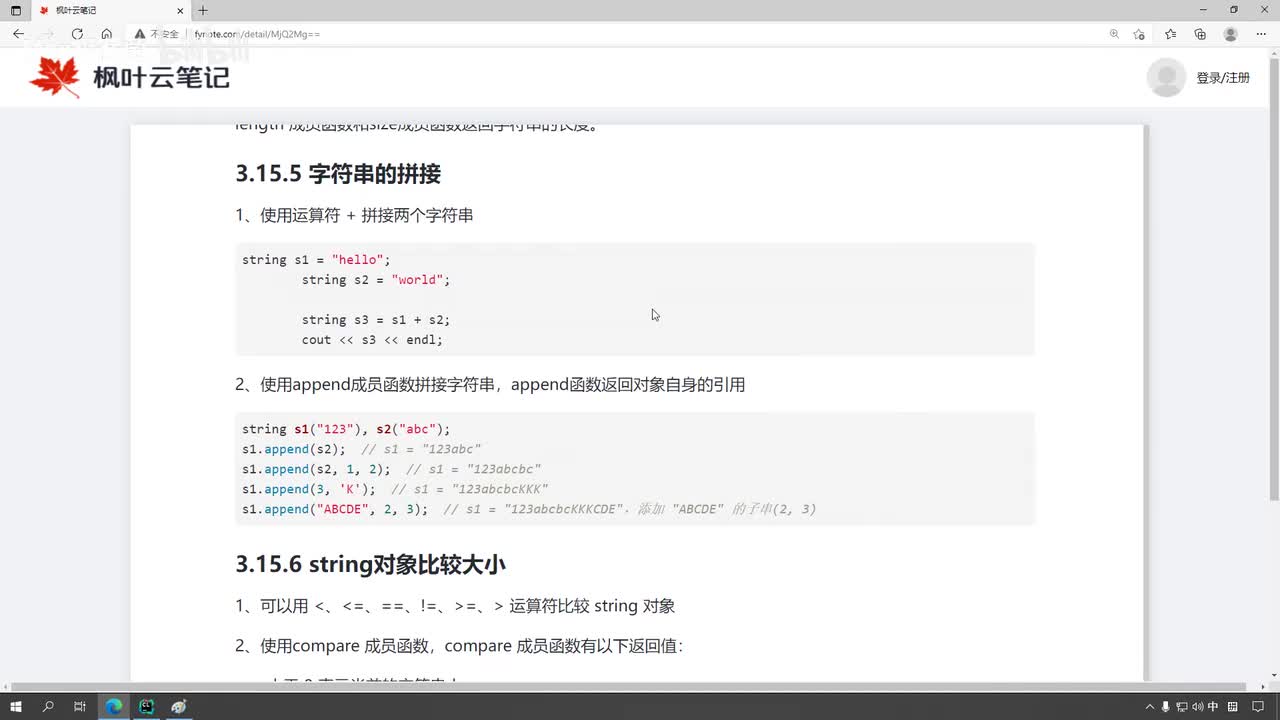Click the text 使用运算符 + 拼接两个字符串
Image resolution: width=1280 pixels, height=720 pixels.
pos(367,215)
